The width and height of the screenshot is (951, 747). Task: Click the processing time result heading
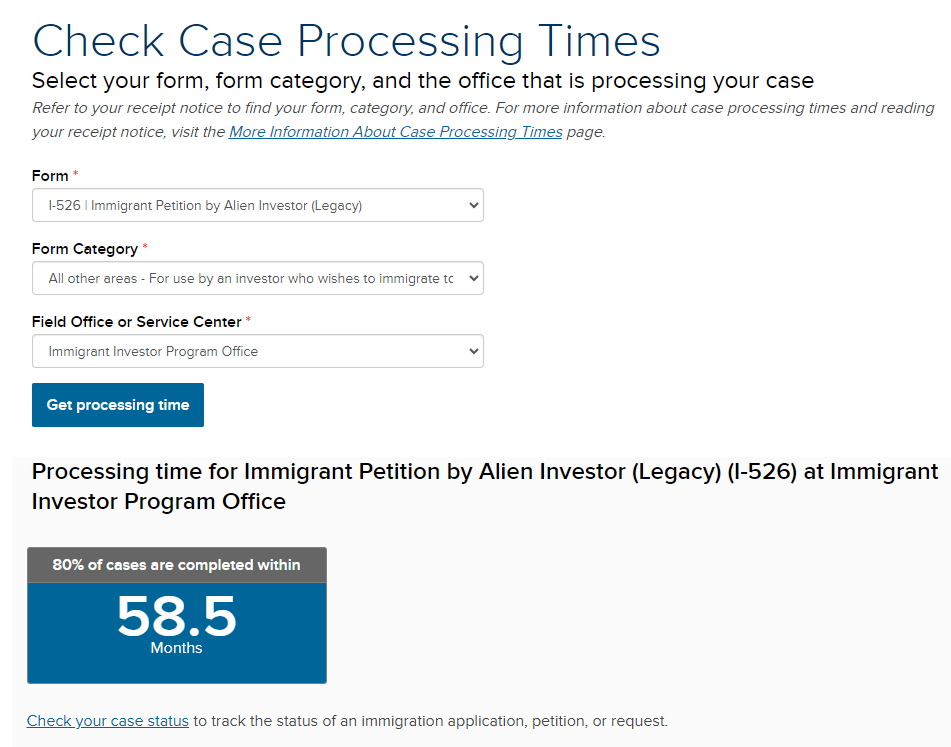coord(485,486)
